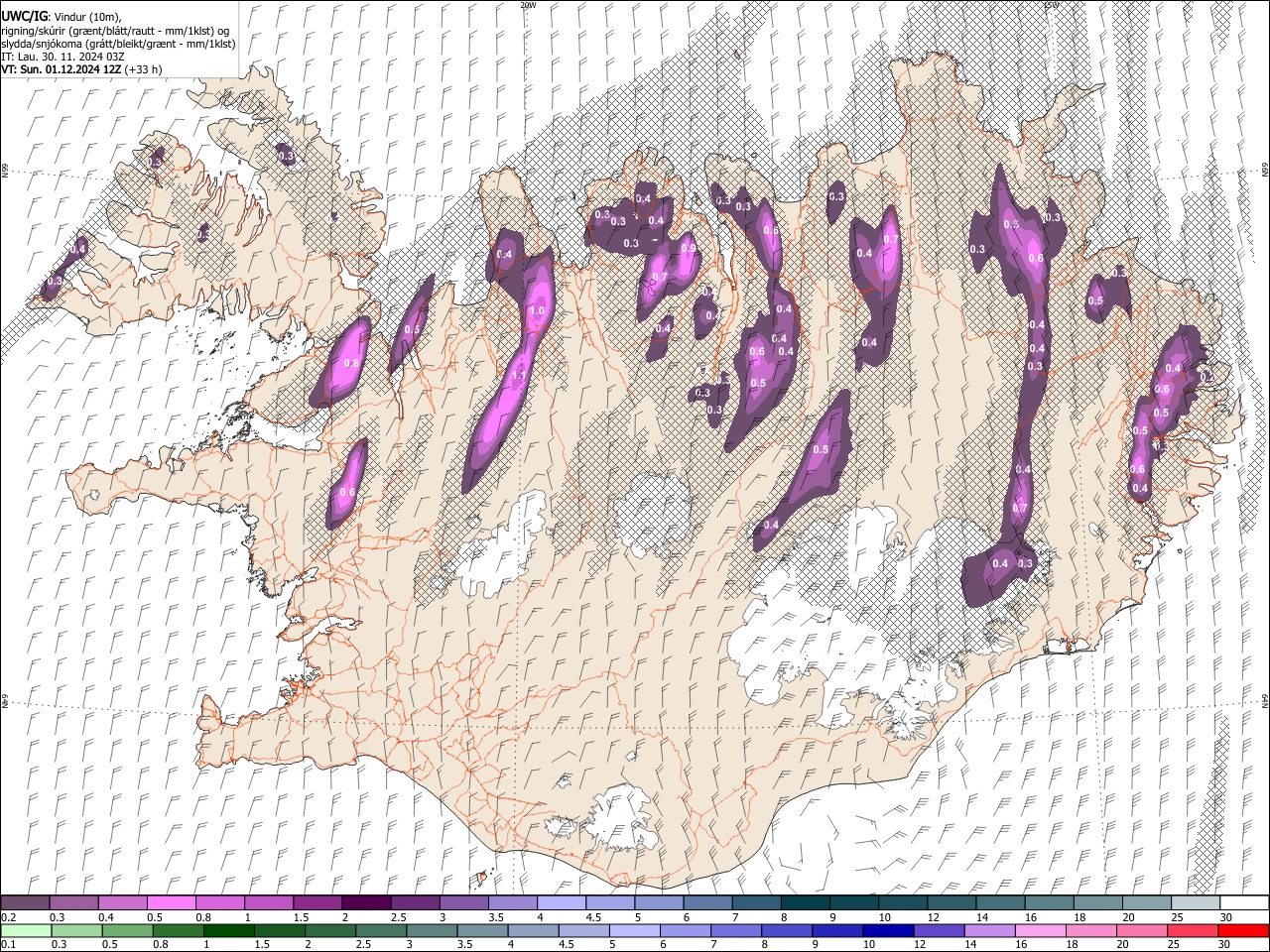Pick the snow-row swatch between 4 and 4.5
The height and width of the screenshot is (952, 1270).
[561, 903]
